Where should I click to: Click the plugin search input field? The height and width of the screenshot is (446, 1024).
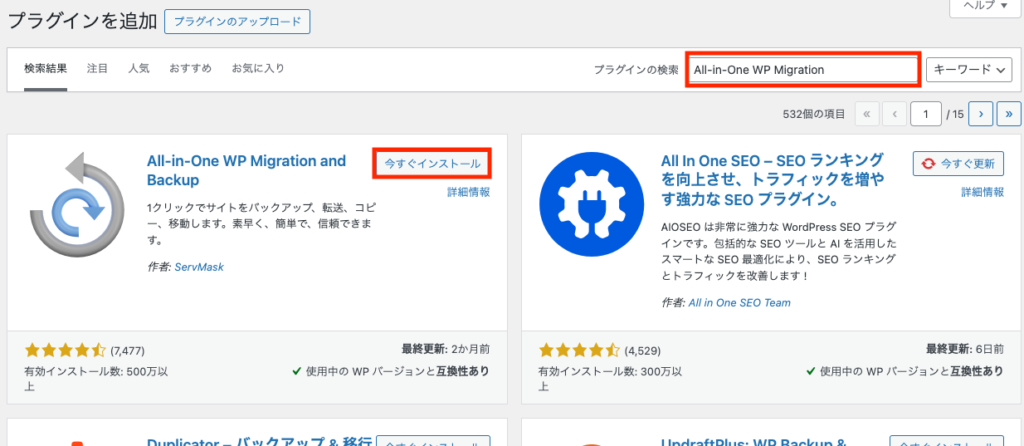[x=803, y=69]
